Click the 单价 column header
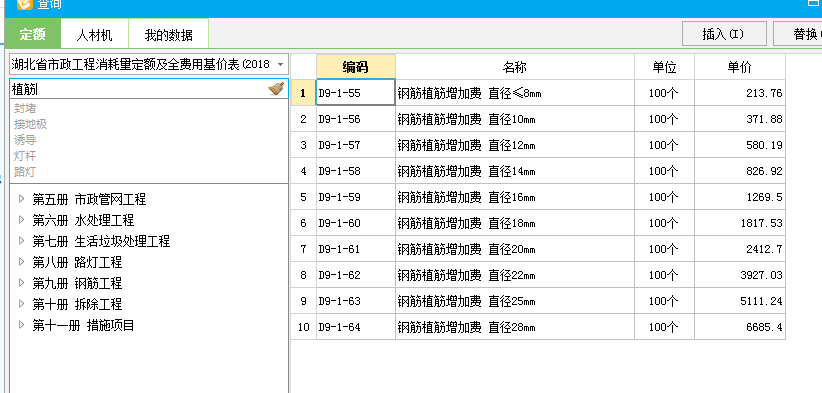 740,67
